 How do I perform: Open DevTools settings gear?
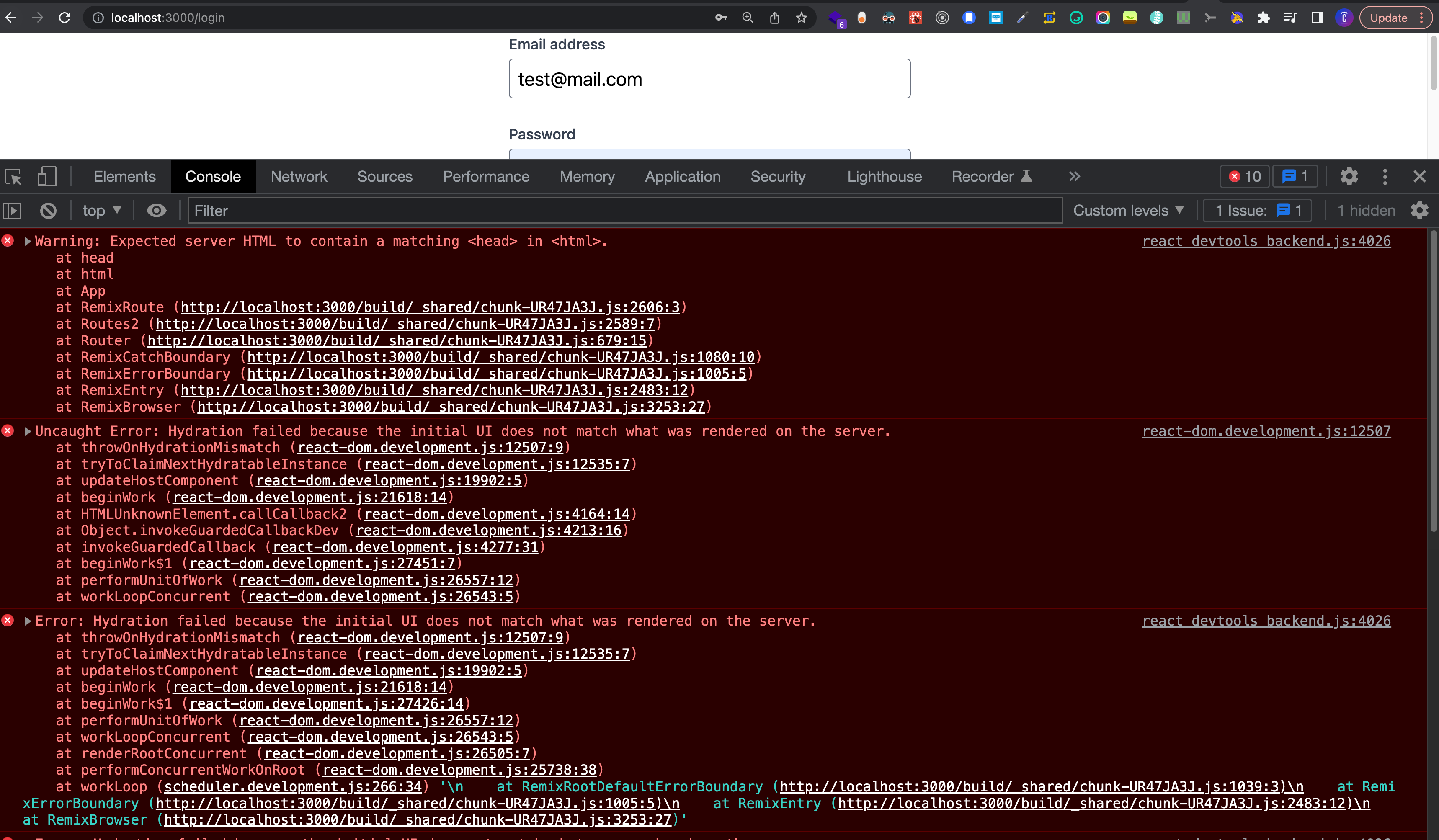click(x=1349, y=176)
